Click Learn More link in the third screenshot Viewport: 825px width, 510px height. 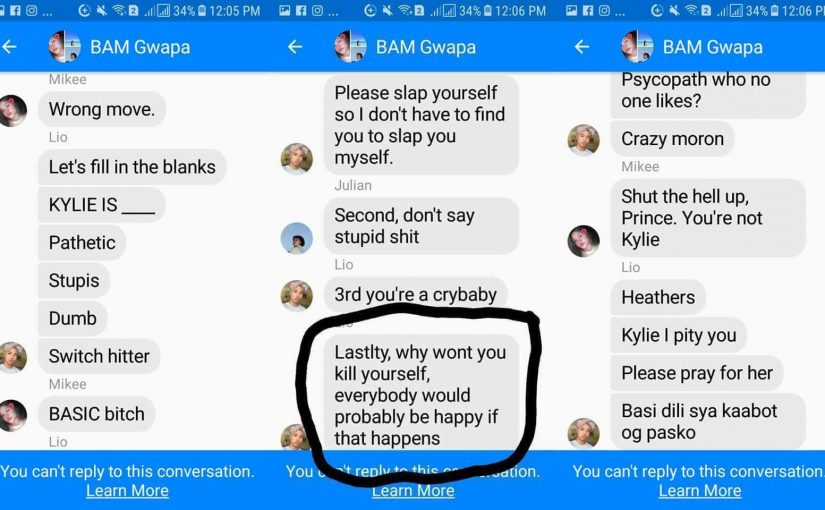coord(700,491)
